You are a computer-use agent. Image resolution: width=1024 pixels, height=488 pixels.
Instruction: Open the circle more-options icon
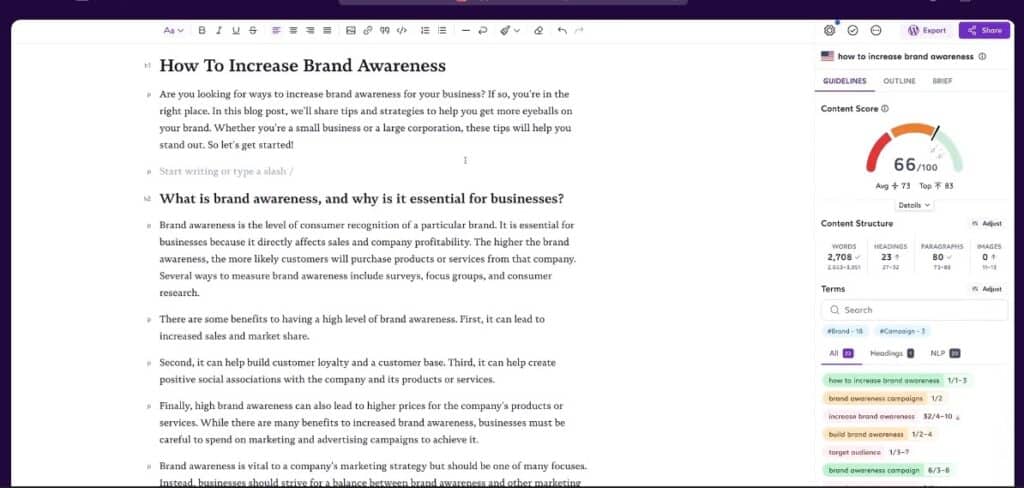[x=876, y=30]
